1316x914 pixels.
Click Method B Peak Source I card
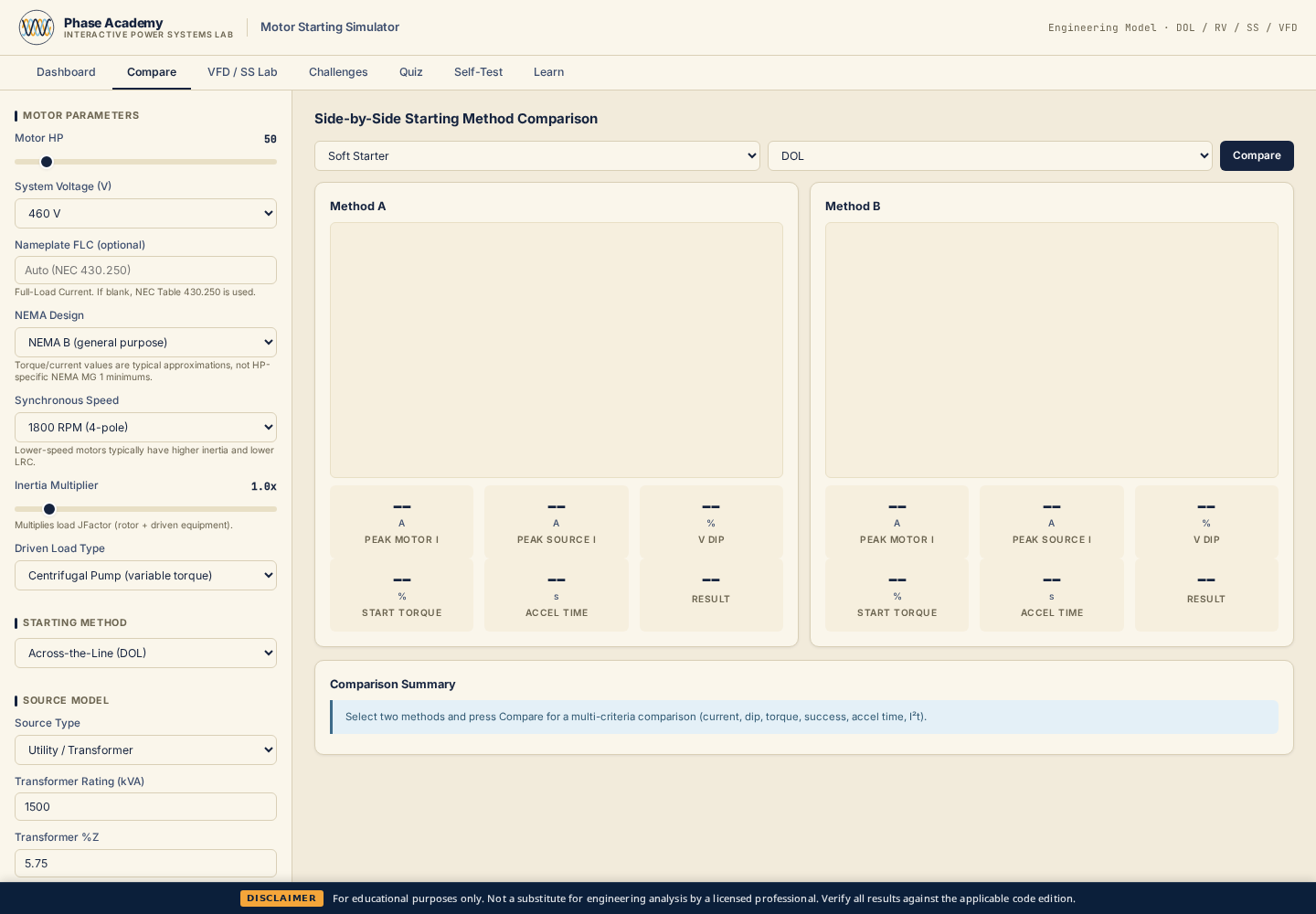pyautogui.click(x=1052, y=522)
